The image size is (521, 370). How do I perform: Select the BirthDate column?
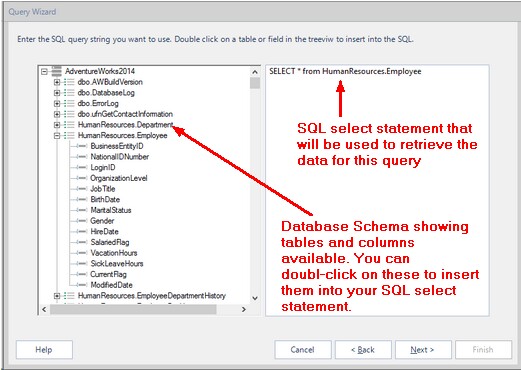tap(105, 199)
